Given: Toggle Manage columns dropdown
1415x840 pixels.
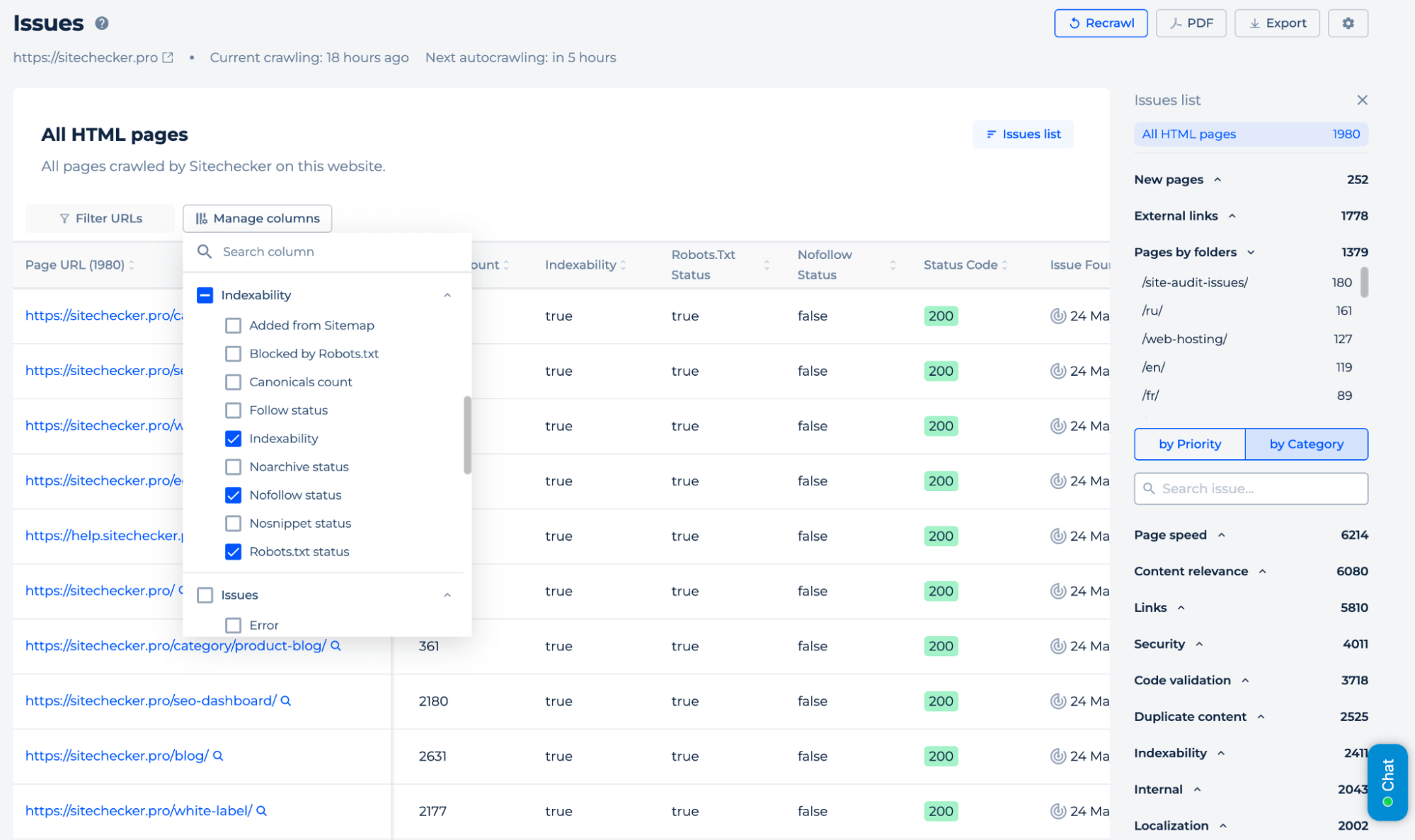Looking at the screenshot, I should [x=258, y=219].
